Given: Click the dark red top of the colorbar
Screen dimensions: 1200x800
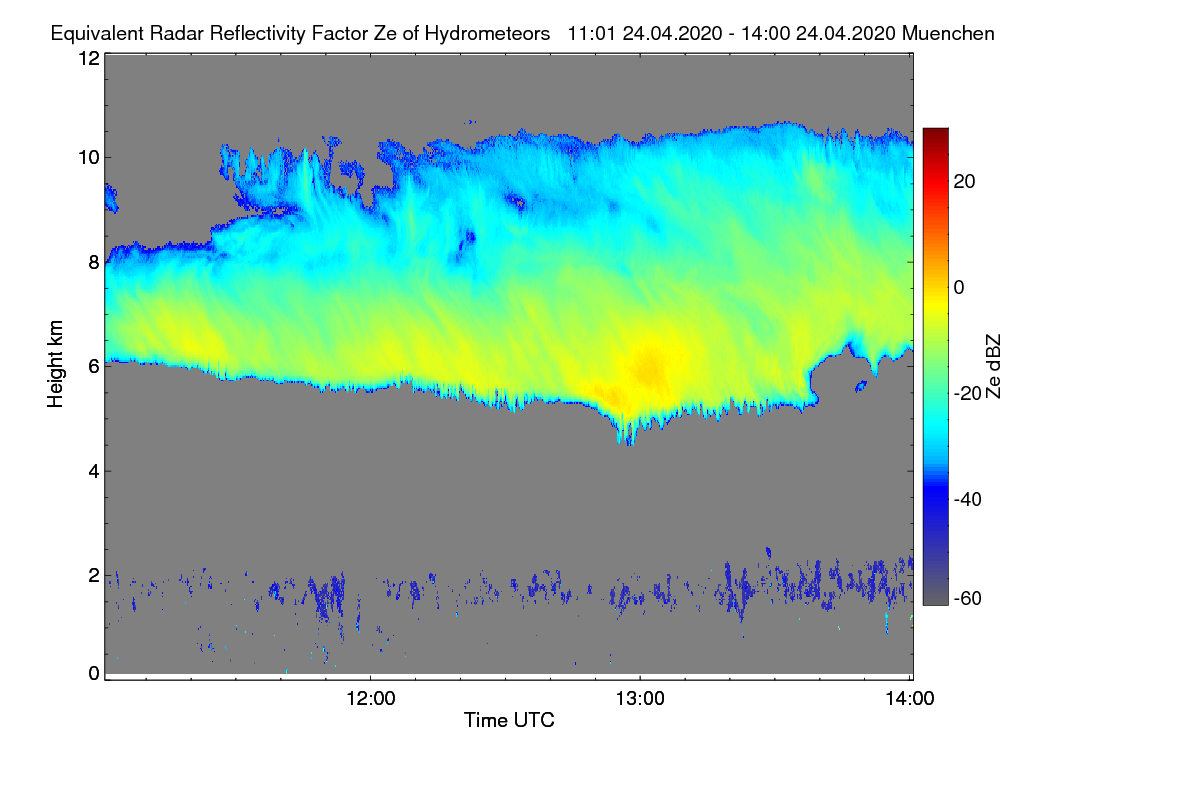Looking at the screenshot, I should tap(935, 135).
